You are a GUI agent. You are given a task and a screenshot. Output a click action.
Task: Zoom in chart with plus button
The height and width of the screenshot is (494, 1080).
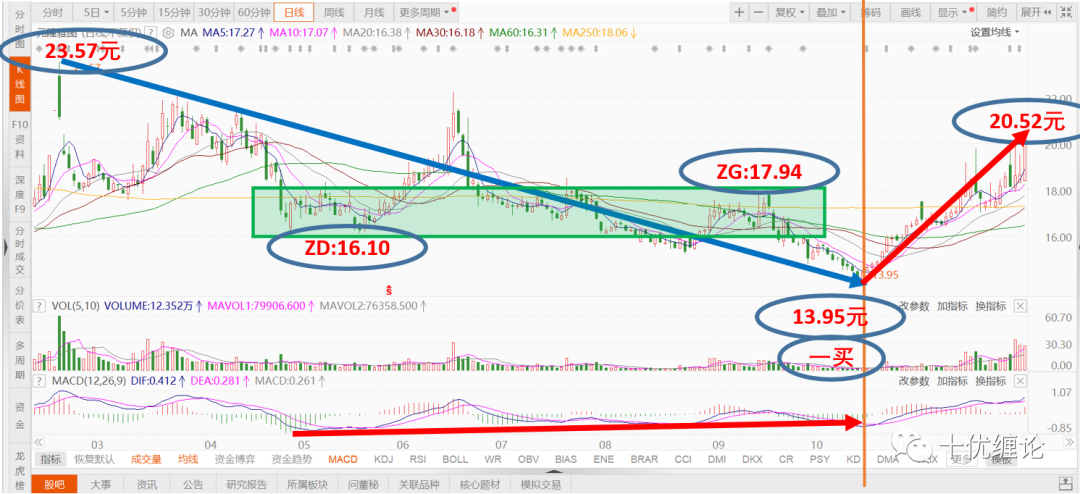pos(739,12)
